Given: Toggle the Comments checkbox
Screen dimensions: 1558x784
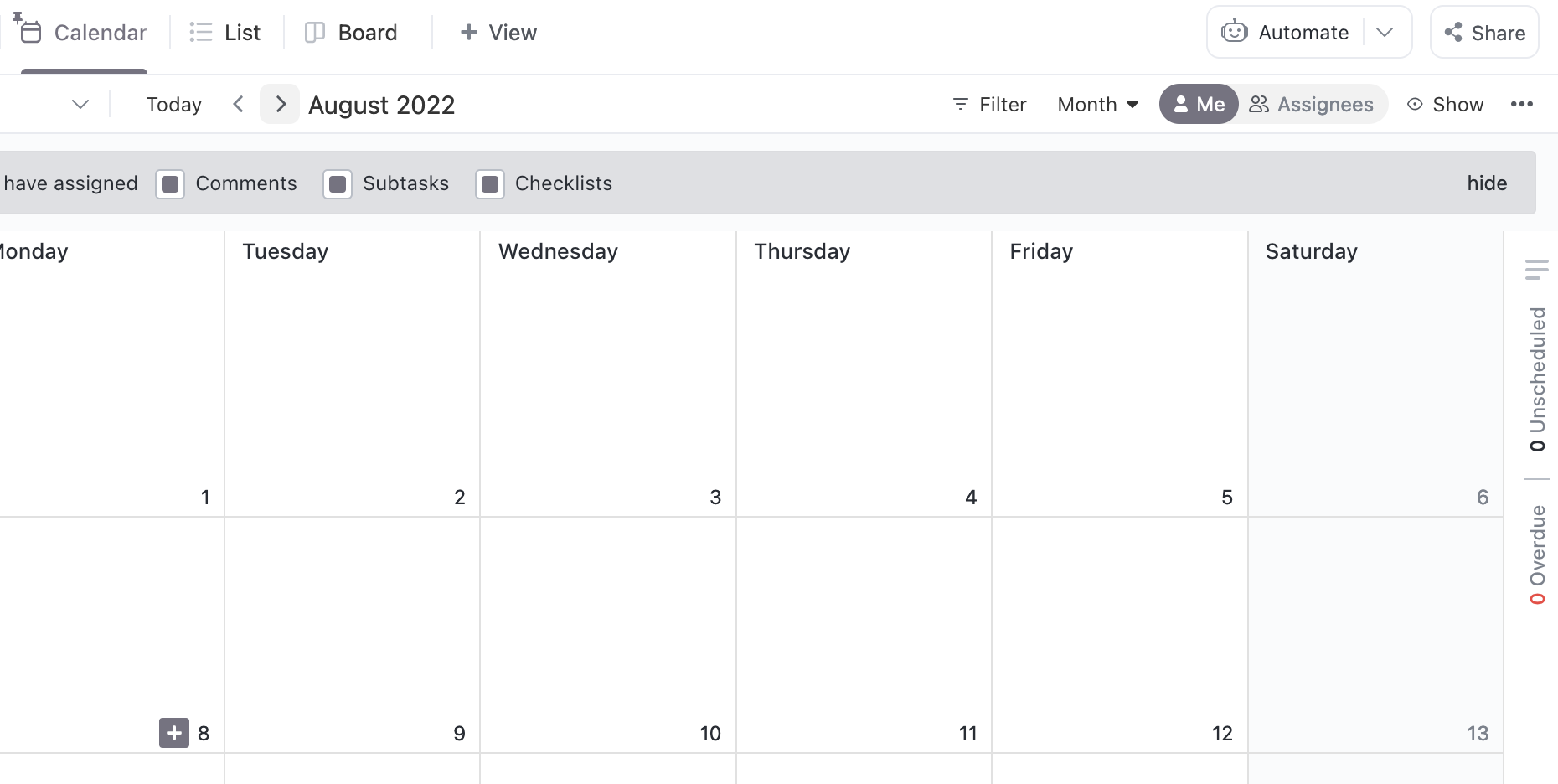Looking at the screenshot, I should coord(170,183).
